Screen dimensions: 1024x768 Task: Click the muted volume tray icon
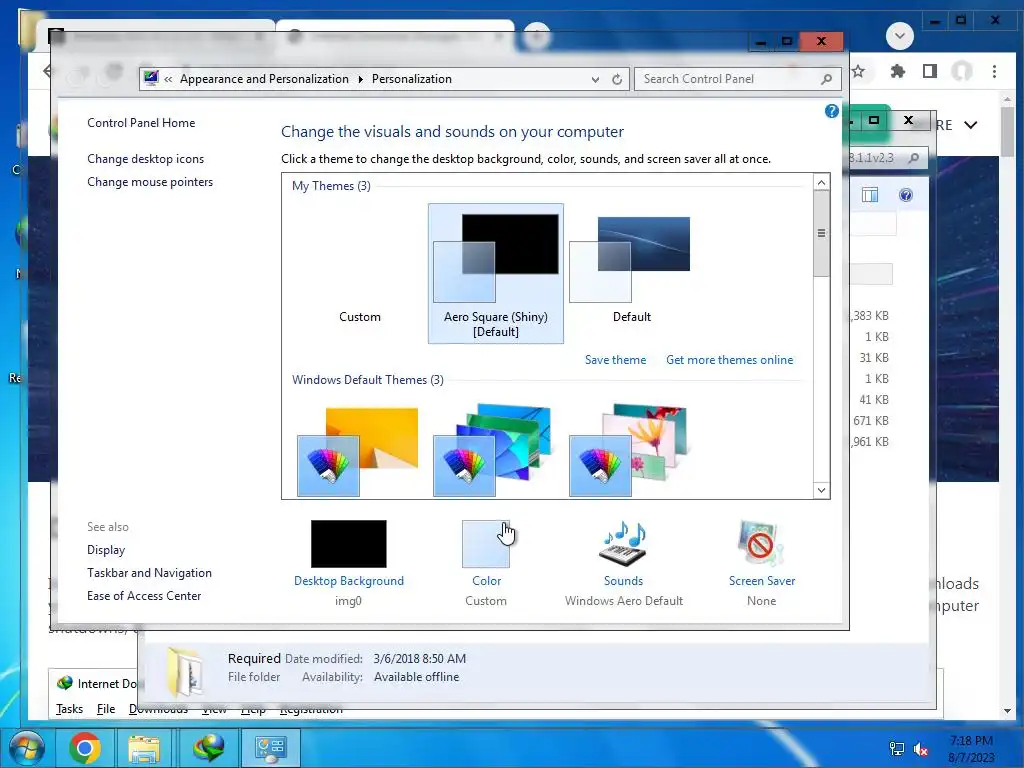(921, 749)
